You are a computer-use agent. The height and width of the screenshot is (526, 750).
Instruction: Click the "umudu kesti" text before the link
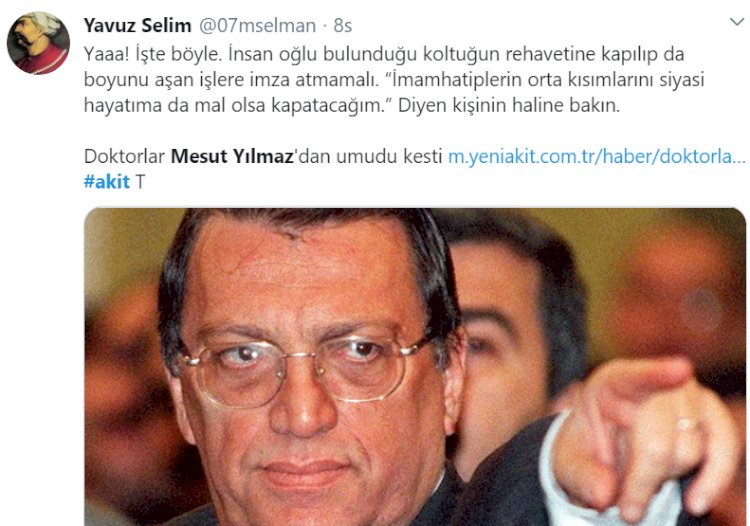tap(389, 156)
